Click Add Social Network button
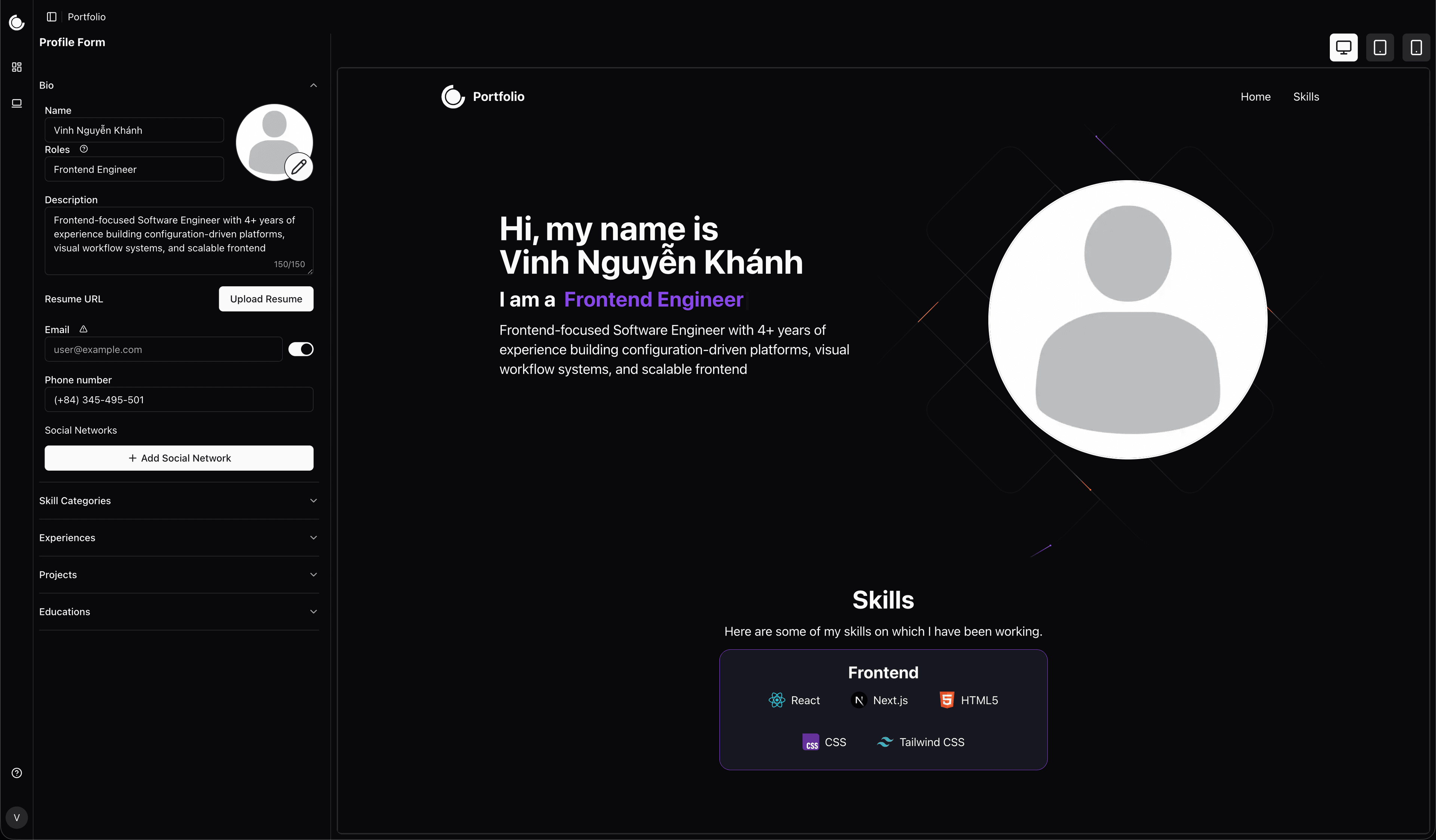 (x=179, y=458)
